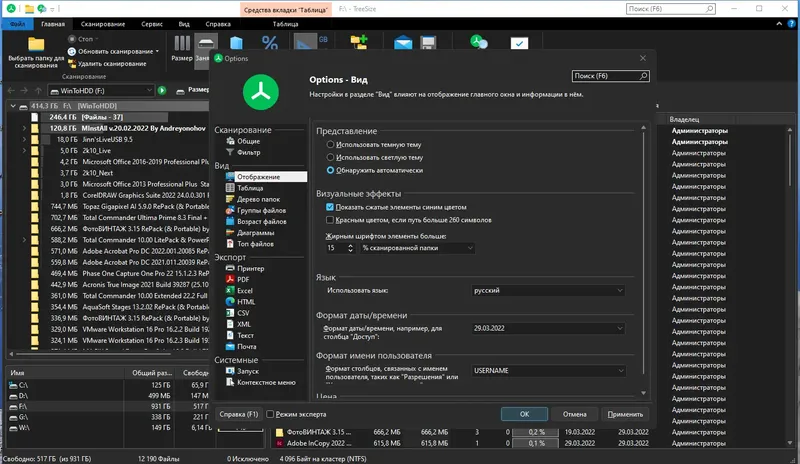Open HTML export settings

[245, 302]
